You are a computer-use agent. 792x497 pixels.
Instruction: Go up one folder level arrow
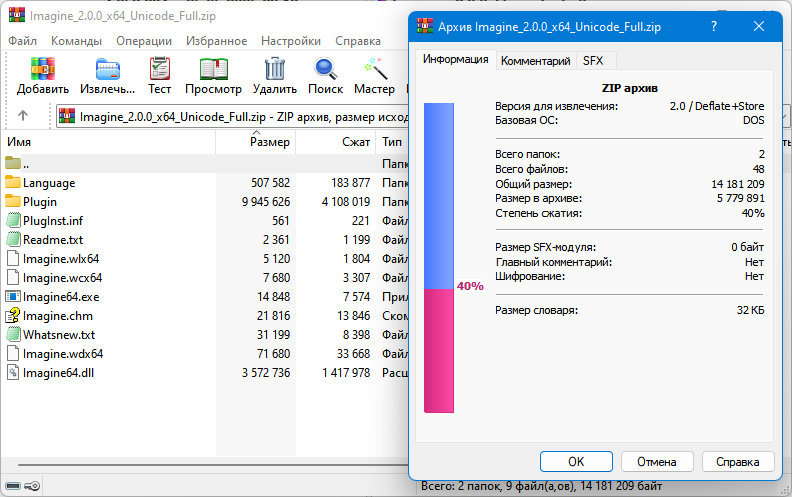[23, 116]
